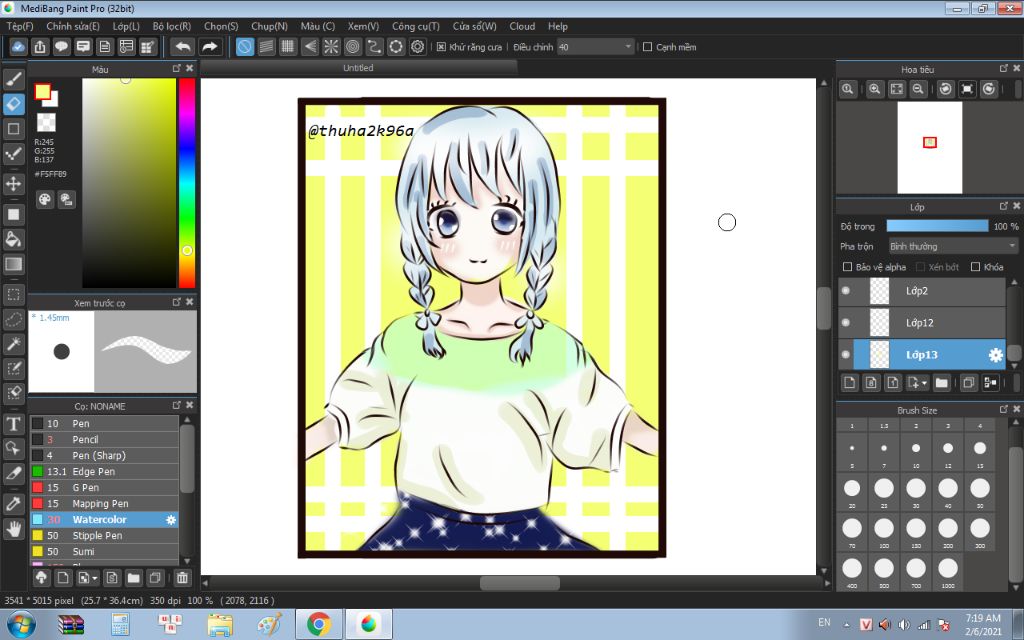The height and width of the screenshot is (640, 1024).
Task: Toggle the Khử răng cưa checkbox
Action: pyautogui.click(x=441, y=47)
